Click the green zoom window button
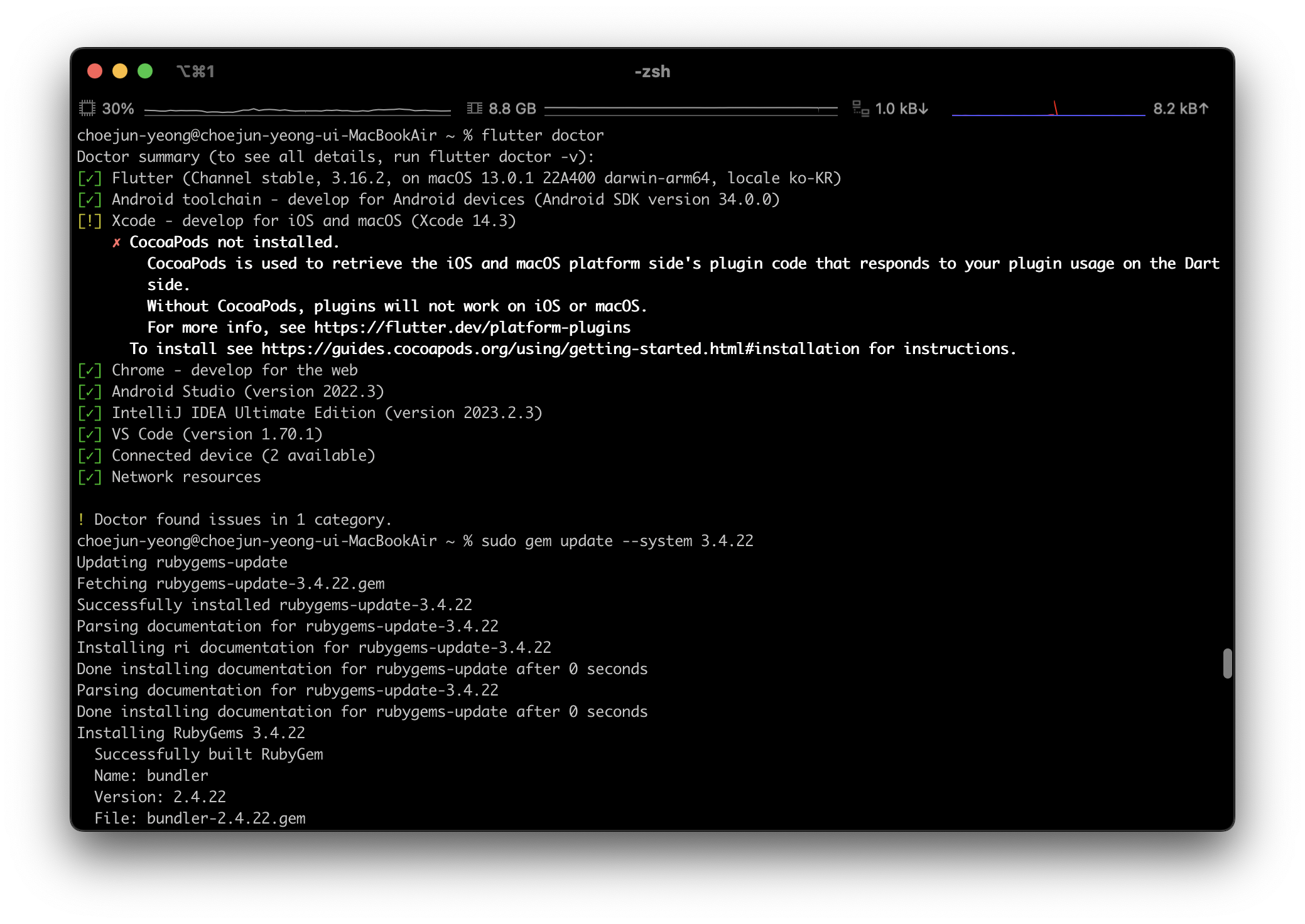The height and width of the screenshot is (924, 1305). [145, 71]
